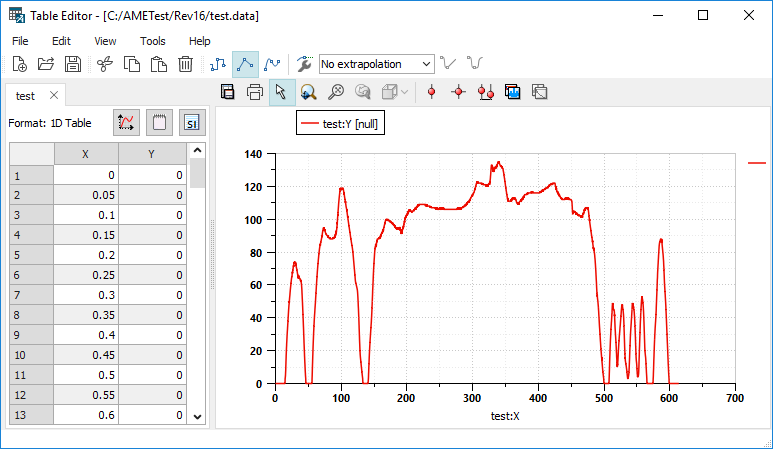Enable step interpolation mode
Viewport: 773px width, 449px height.
(220, 64)
